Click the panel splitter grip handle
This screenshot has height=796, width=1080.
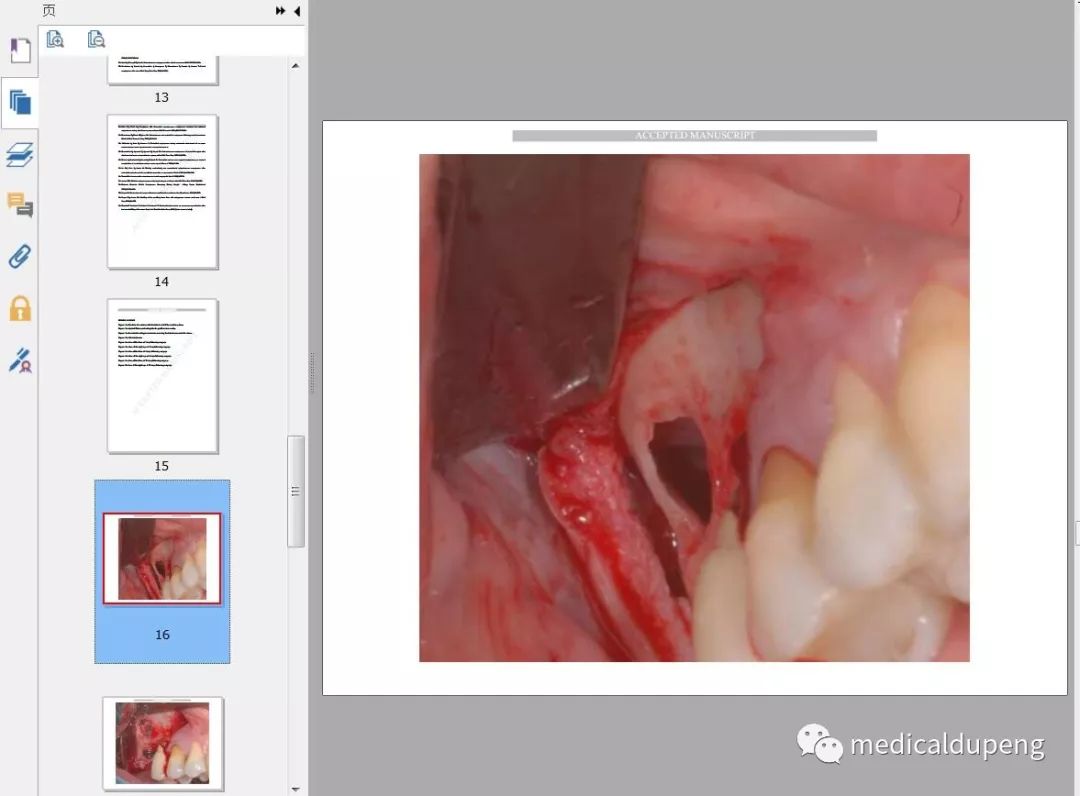click(311, 372)
